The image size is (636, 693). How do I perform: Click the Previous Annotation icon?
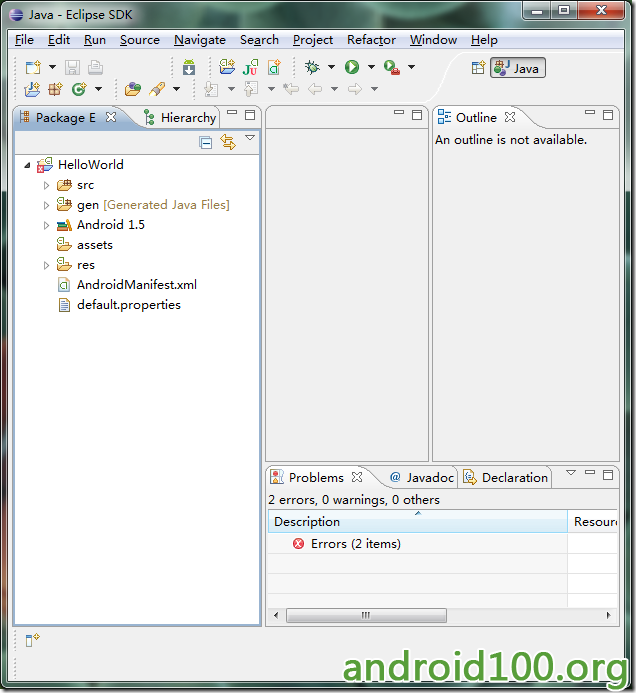click(251, 89)
